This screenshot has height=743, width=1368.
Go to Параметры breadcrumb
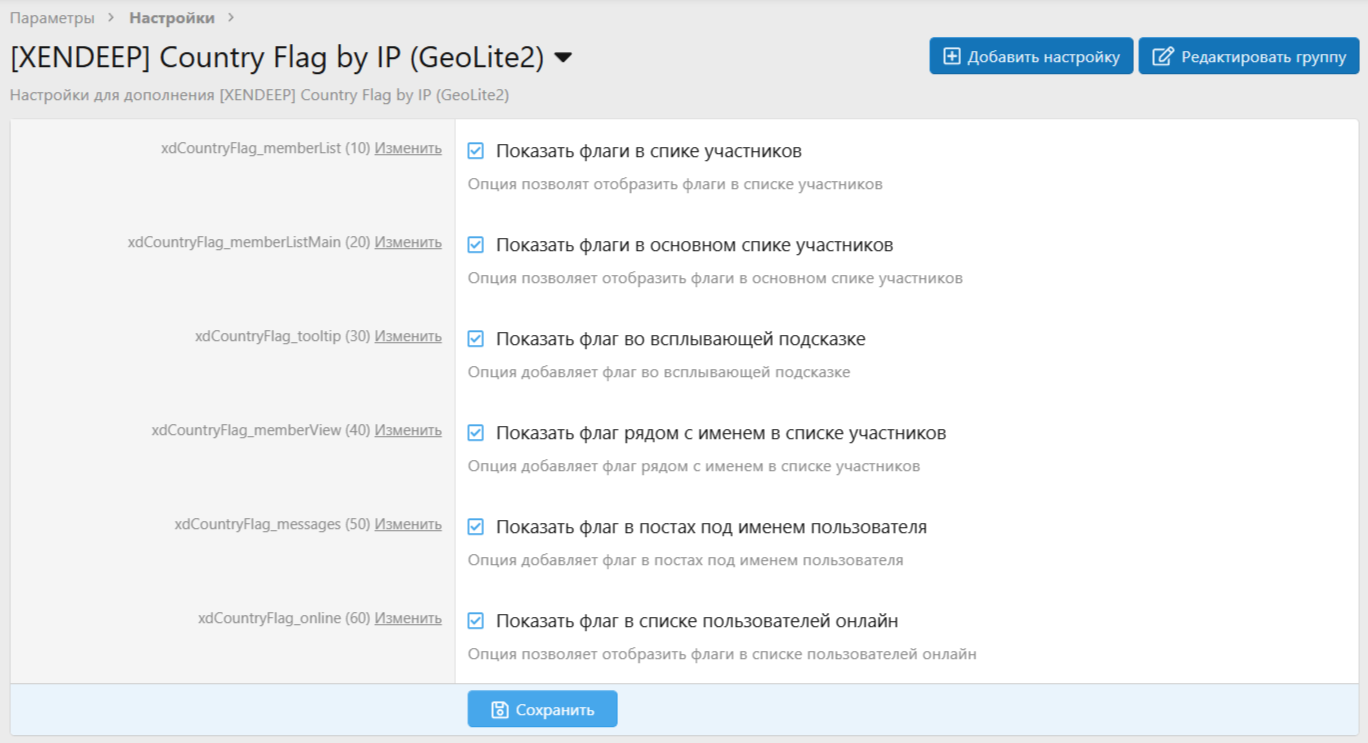[x=52, y=18]
